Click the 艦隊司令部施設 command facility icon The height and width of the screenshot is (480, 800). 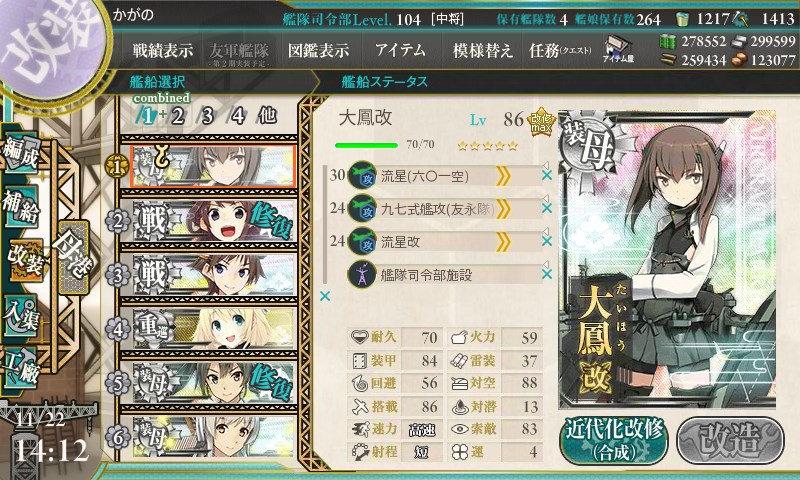362,274
